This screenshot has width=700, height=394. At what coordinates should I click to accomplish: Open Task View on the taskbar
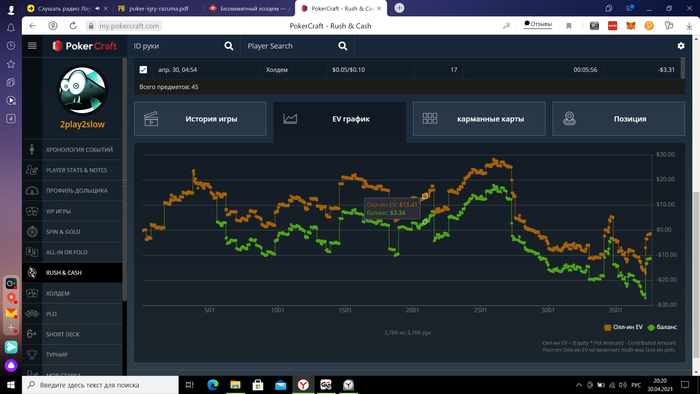tap(189, 385)
